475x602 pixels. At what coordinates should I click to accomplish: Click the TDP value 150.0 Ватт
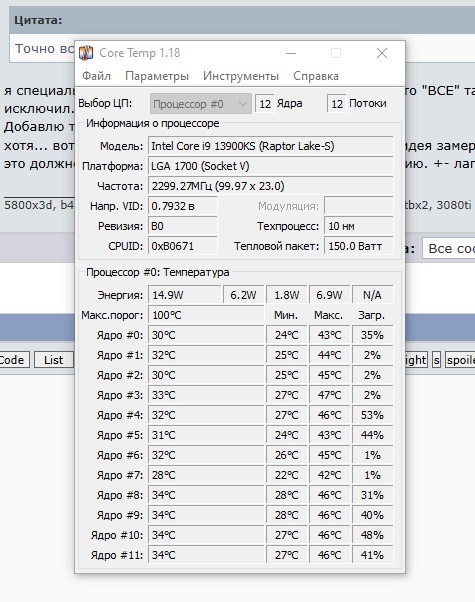tap(359, 246)
